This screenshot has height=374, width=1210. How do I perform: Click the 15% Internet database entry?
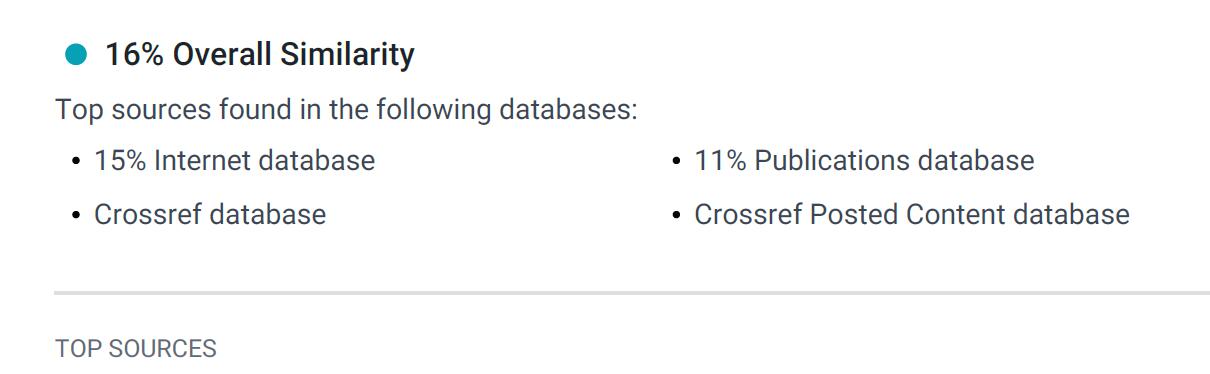tap(234, 160)
